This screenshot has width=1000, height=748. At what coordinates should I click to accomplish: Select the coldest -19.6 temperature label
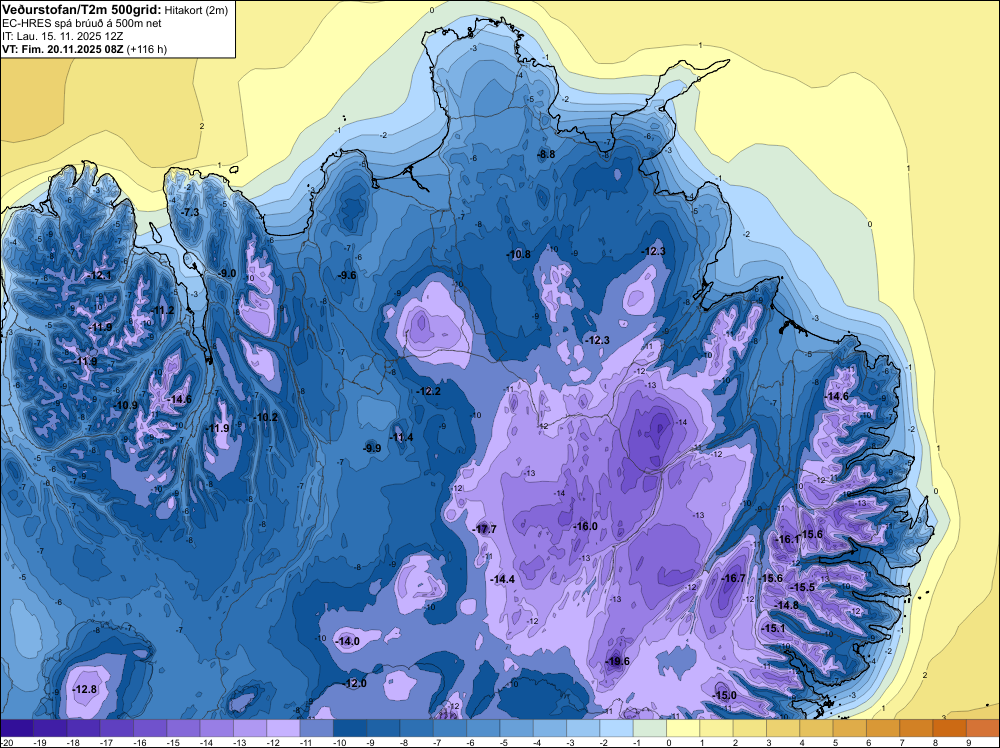point(617,661)
